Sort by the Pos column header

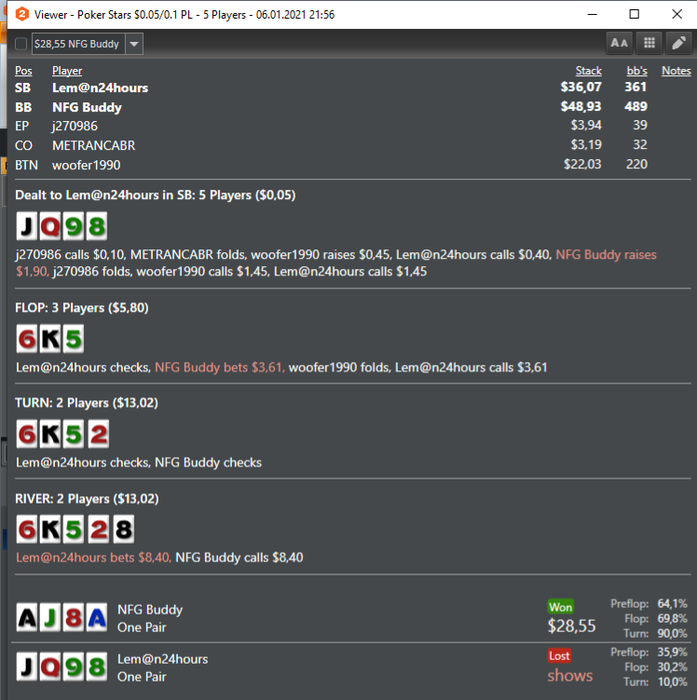point(24,71)
